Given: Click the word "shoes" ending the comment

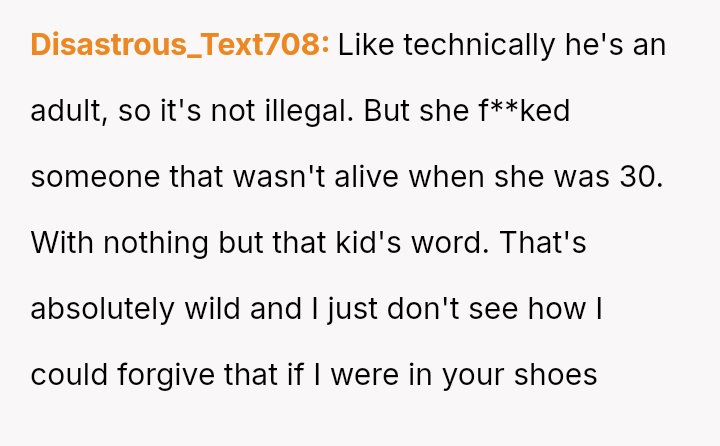Looking at the screenshot, I should tap(554, 375).
